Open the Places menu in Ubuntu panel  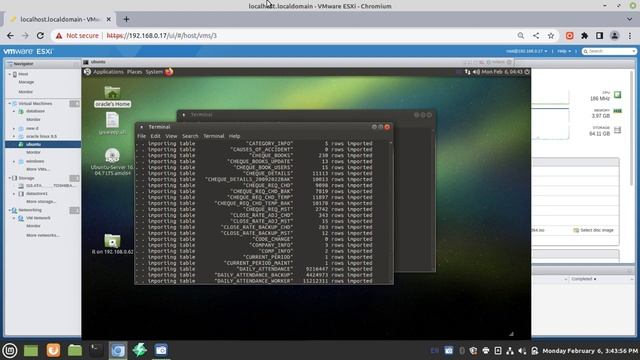coord(134,72)
